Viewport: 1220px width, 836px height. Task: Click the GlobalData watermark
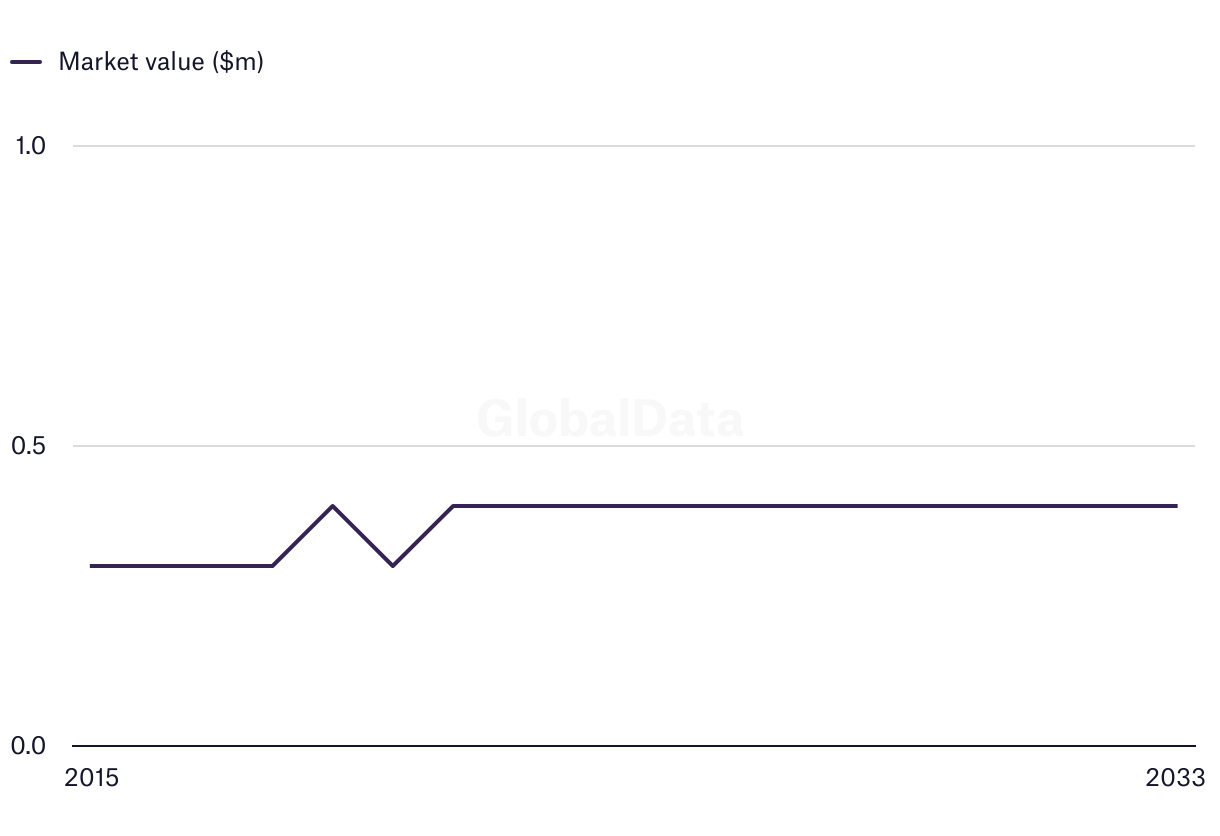coord(610,419)
